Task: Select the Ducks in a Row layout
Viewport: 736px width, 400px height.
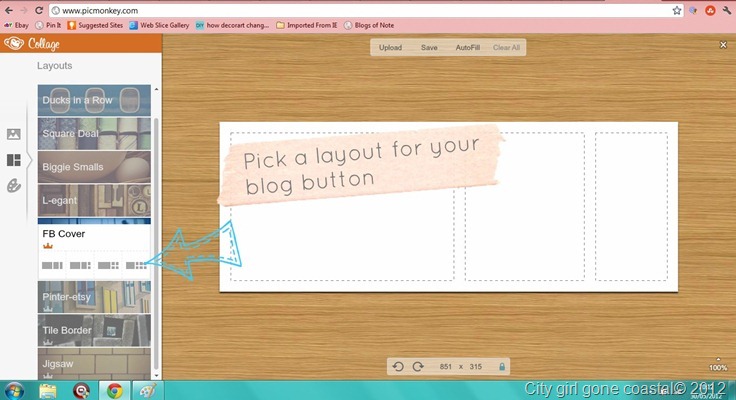Action: click(x=94, y=100)
